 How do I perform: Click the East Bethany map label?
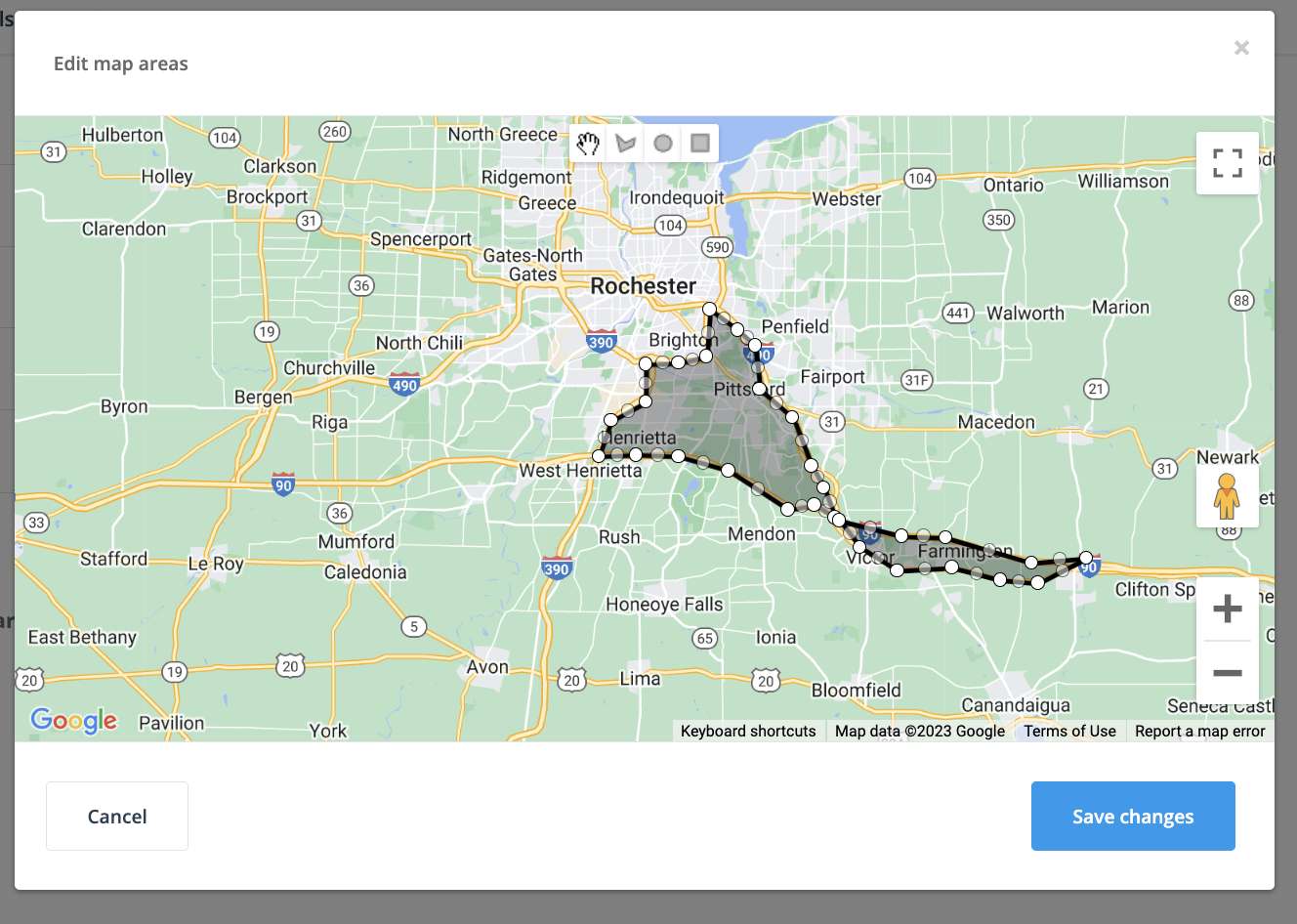(x=82, y=638)
